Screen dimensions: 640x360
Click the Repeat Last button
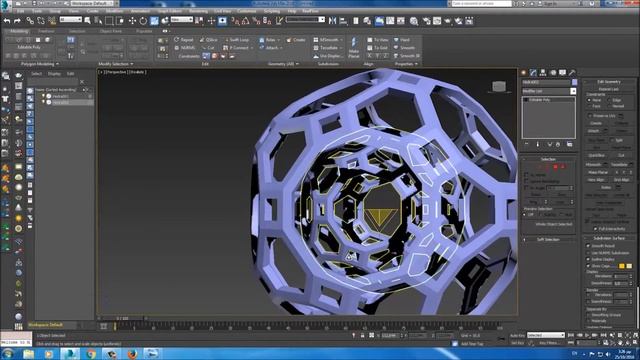(x=609, y=89)
